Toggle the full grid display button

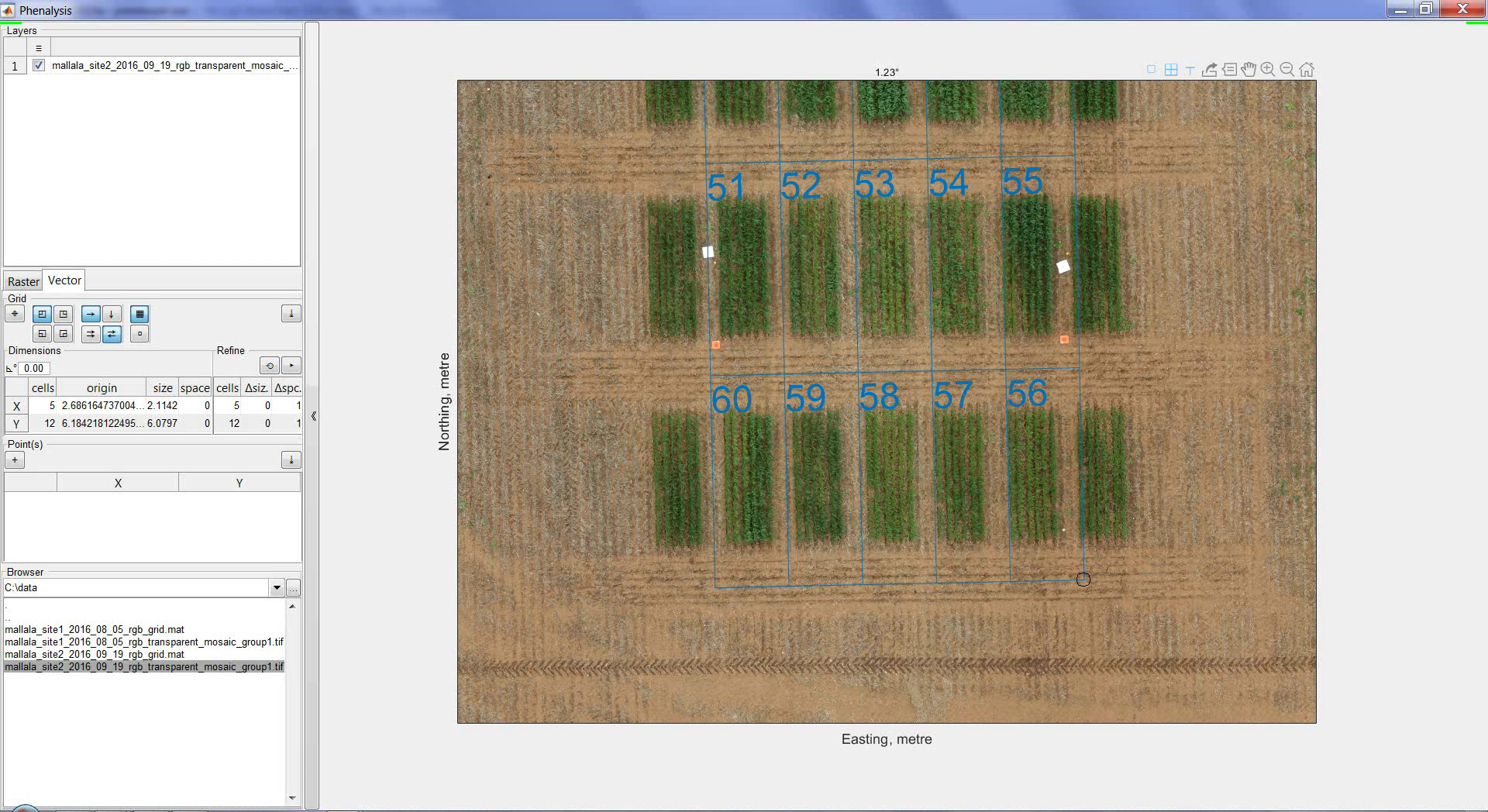point(139,314)
